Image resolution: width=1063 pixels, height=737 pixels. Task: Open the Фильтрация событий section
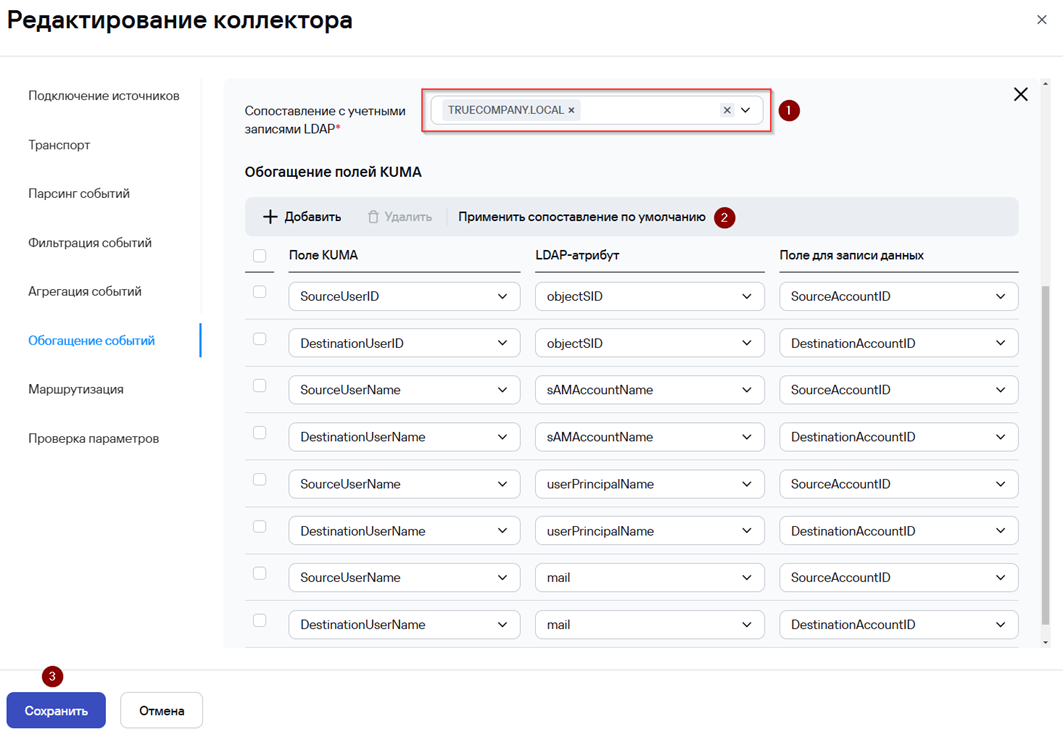pyautogui.click(x=89, y=243)
